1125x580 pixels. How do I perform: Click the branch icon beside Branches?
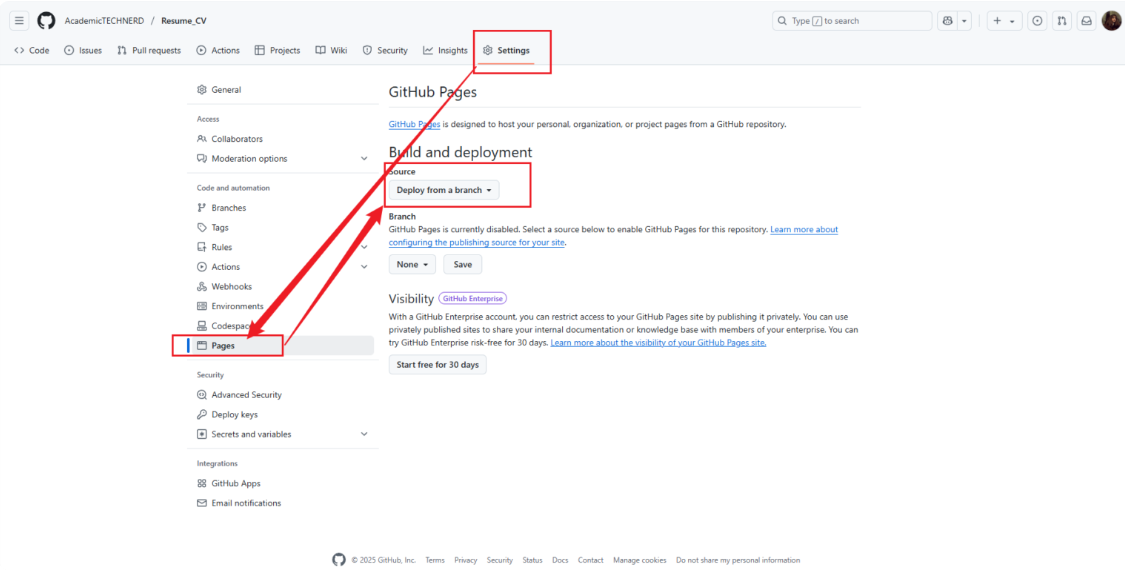(202, 207)
